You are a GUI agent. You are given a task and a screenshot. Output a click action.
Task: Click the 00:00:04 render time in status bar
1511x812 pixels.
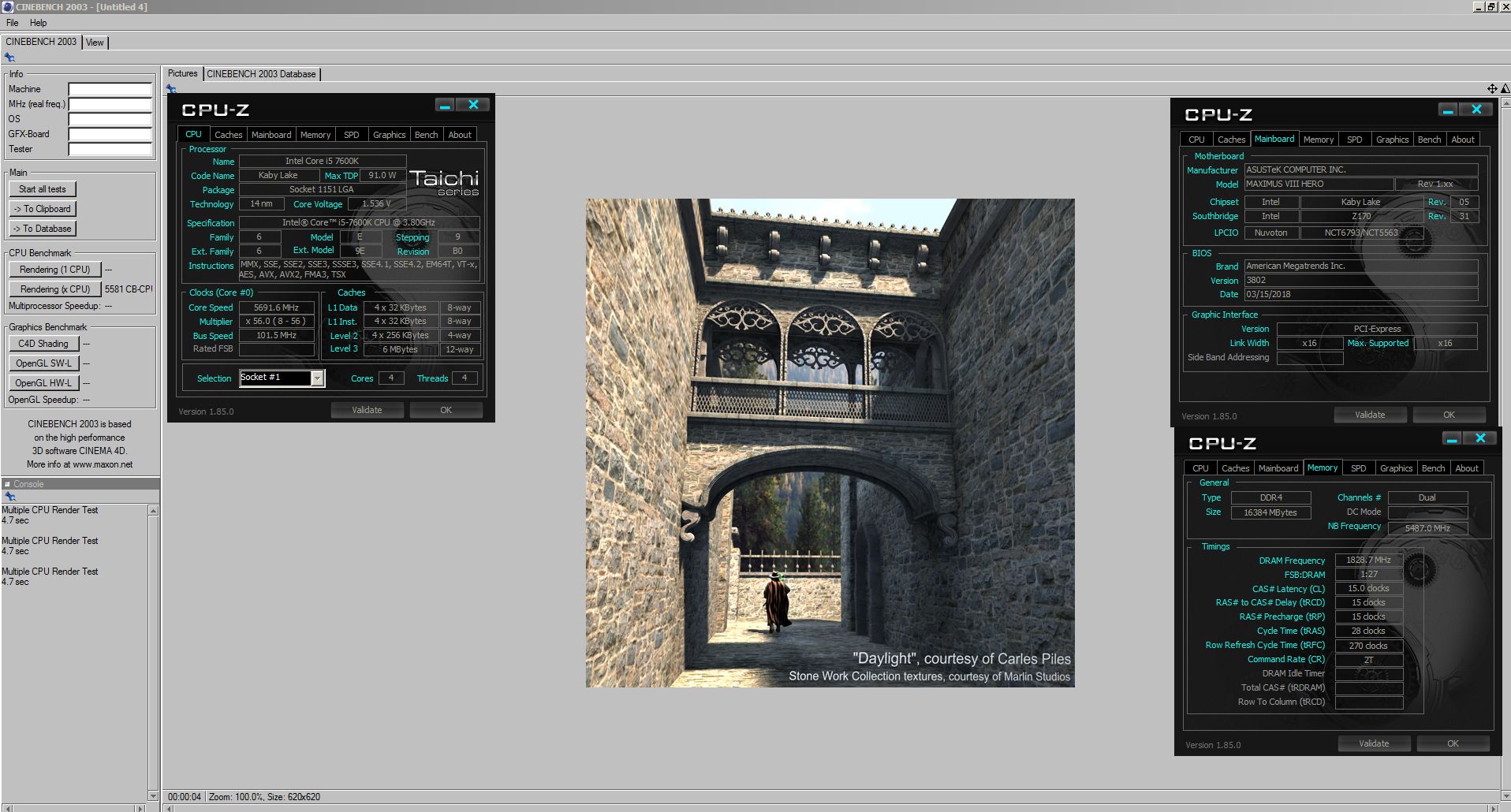tap(185, 797)
